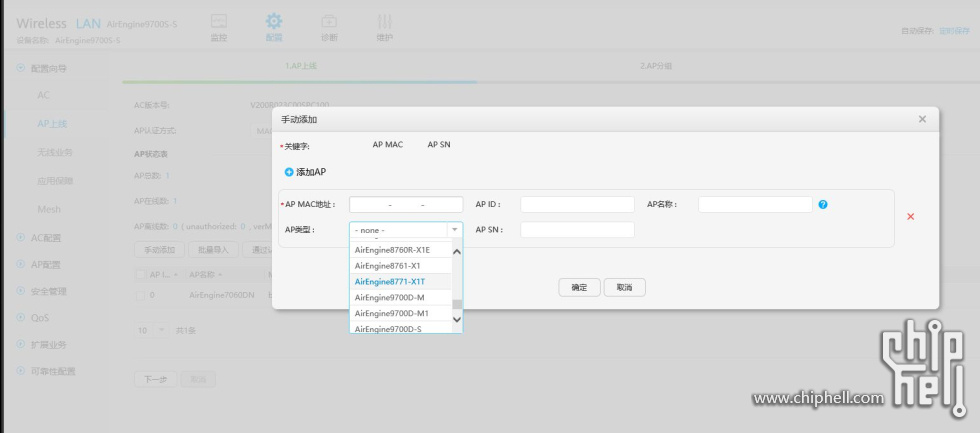Open the 监控 monitoring icon in top bar
Viewport: 980px width, 433px height.
pyautogui.click(x=219, y=22)
